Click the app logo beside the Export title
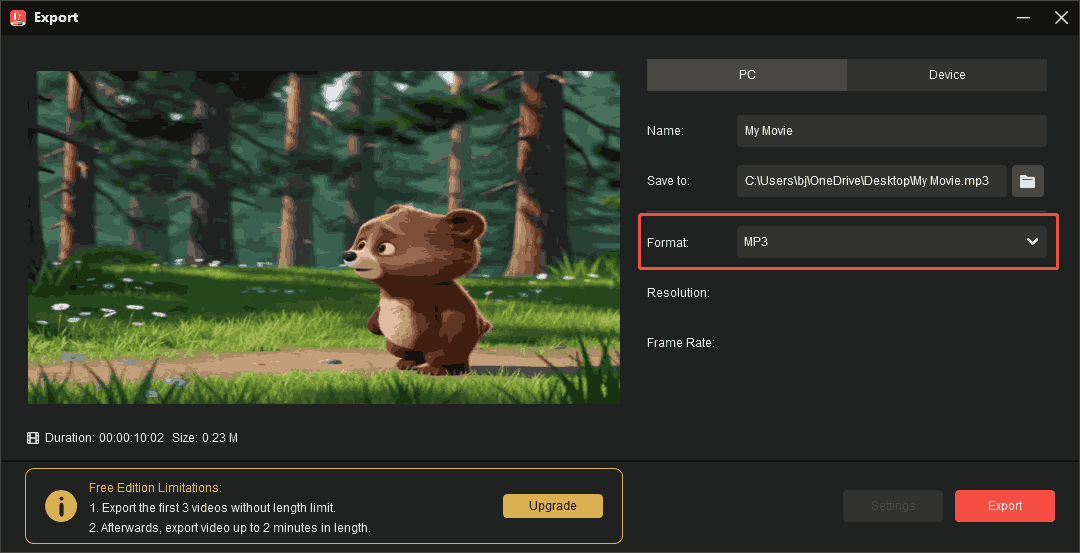Viewport: 1080px width, 553px height. pos(18,17)
